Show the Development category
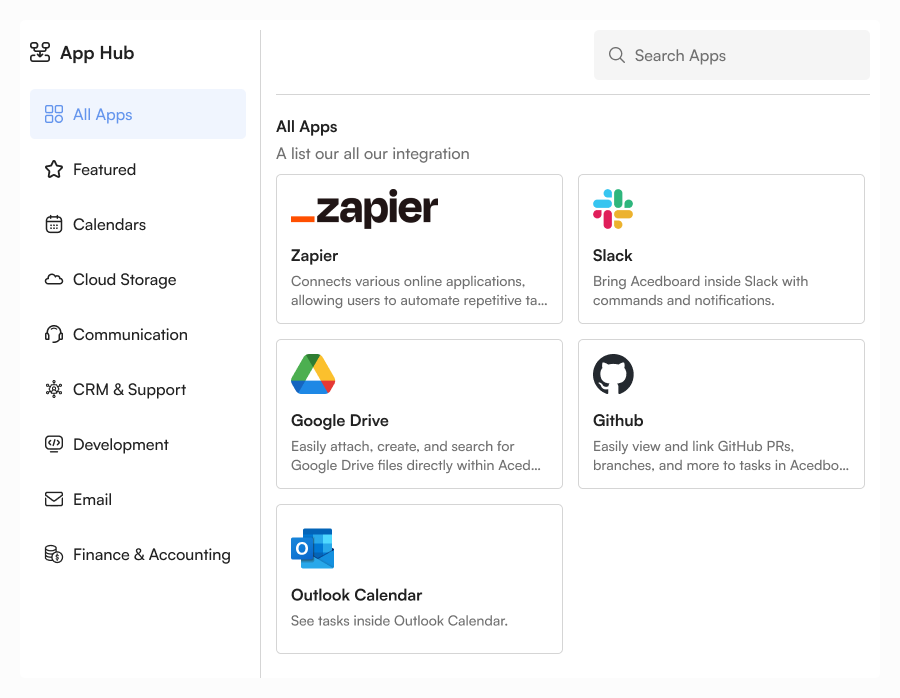Screen dimensions: 900x698 point(138,445)
